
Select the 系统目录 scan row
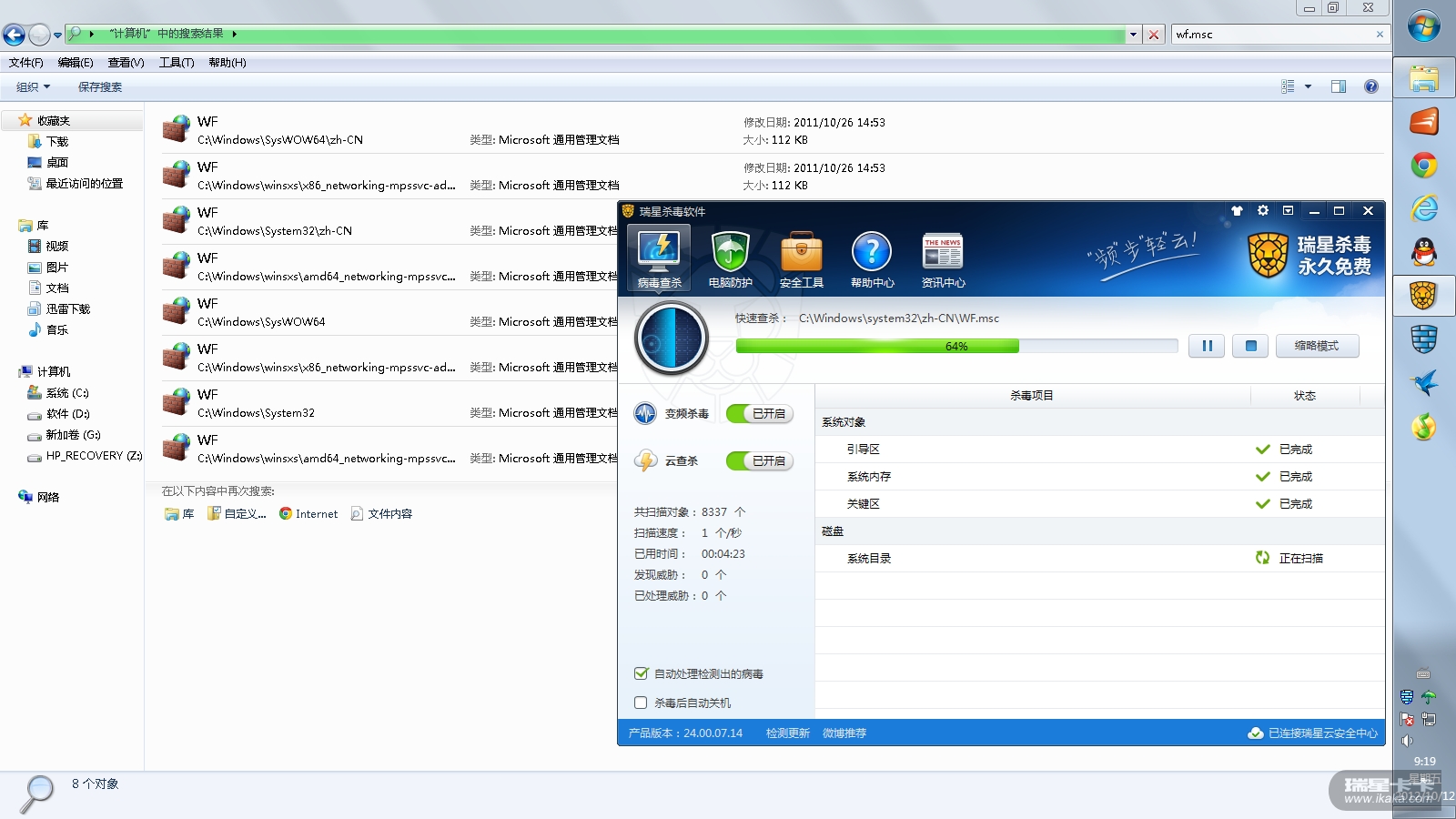click(1099, 559)
